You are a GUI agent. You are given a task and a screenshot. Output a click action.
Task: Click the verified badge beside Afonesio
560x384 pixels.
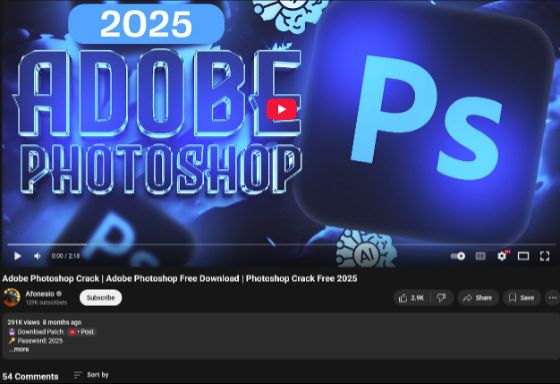[59, 294]
